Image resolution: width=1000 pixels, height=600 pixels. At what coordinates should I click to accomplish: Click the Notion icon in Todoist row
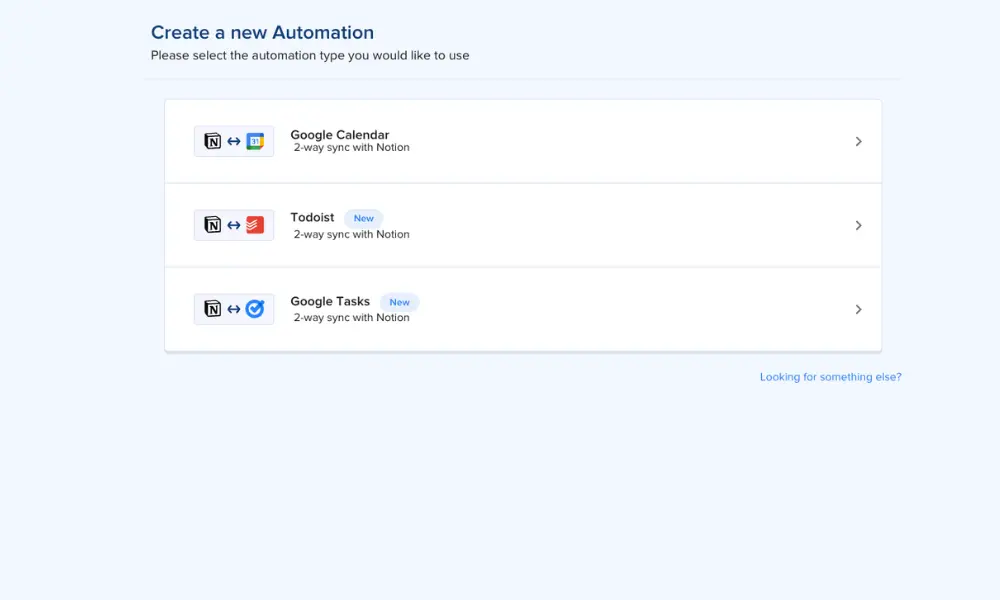[212, 224]
